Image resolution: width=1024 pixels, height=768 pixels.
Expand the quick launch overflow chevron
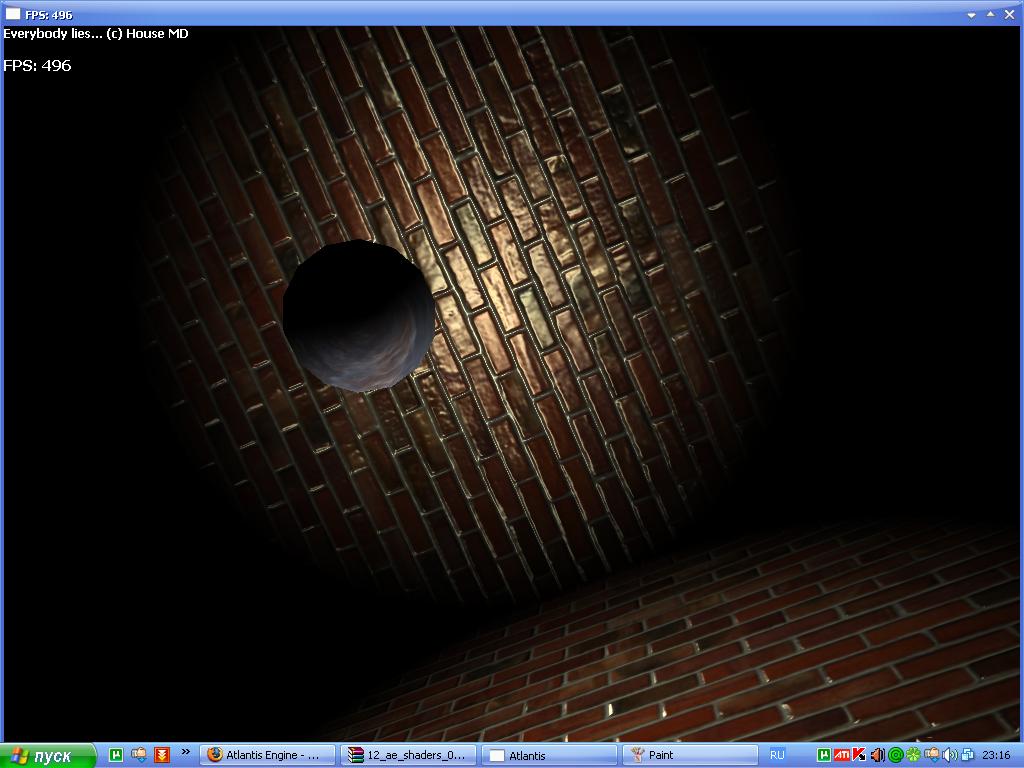[x=185, y=752]
